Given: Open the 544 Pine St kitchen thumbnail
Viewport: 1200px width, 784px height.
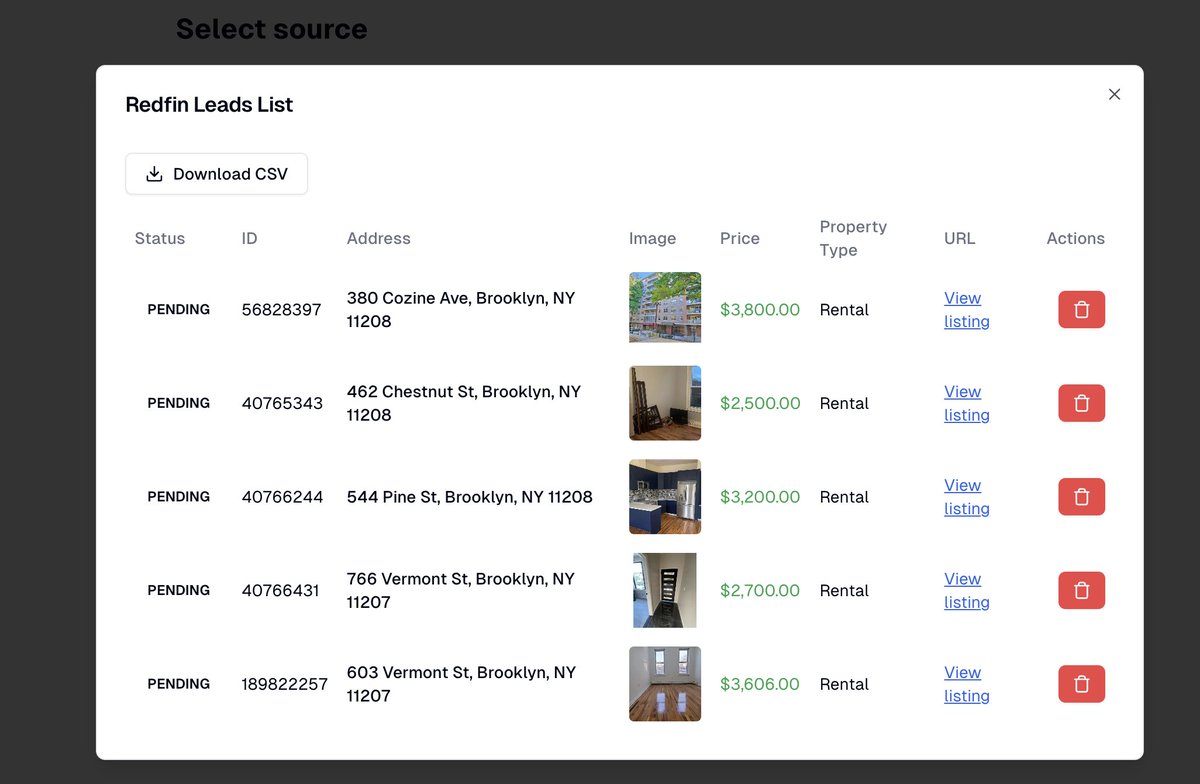Looking at the screenshot, I should pyautogui.click(x=665, y=497).
